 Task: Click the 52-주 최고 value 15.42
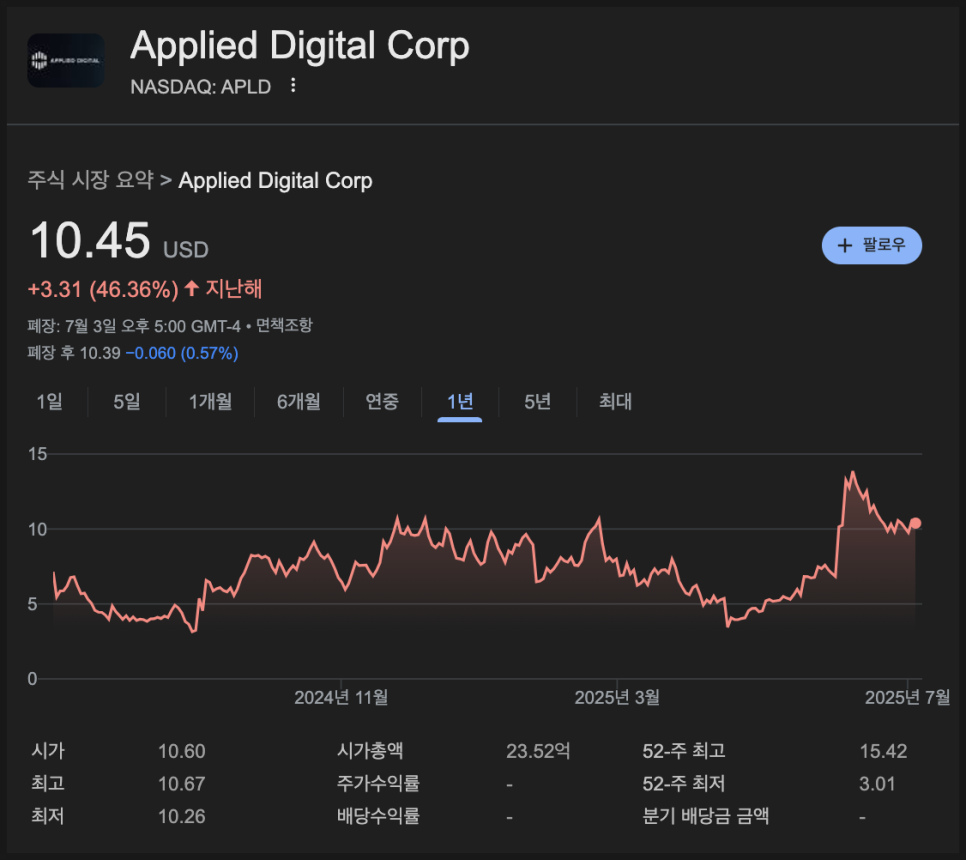(883, 752)
